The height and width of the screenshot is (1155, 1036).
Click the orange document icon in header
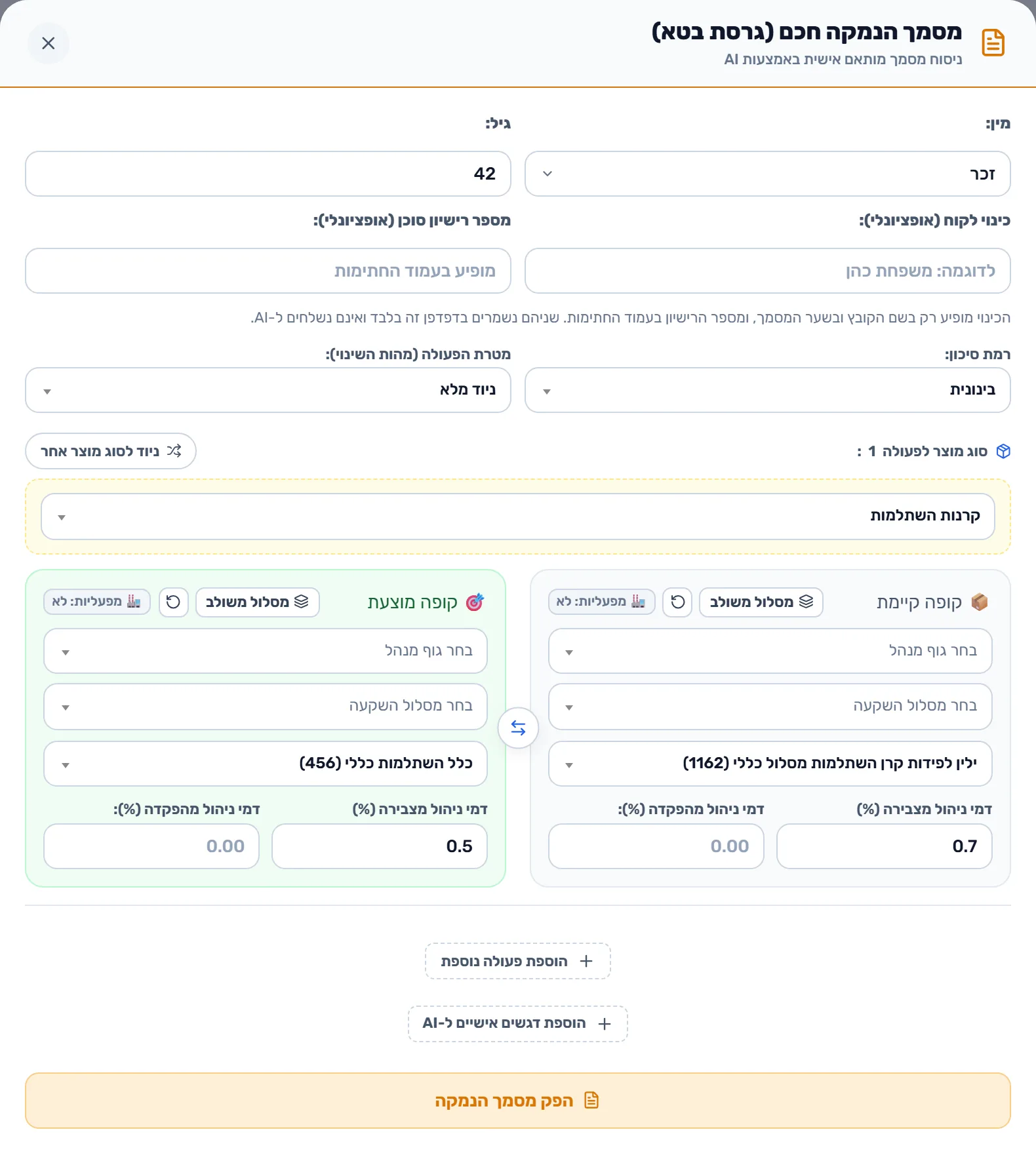[x=993, y=43]
